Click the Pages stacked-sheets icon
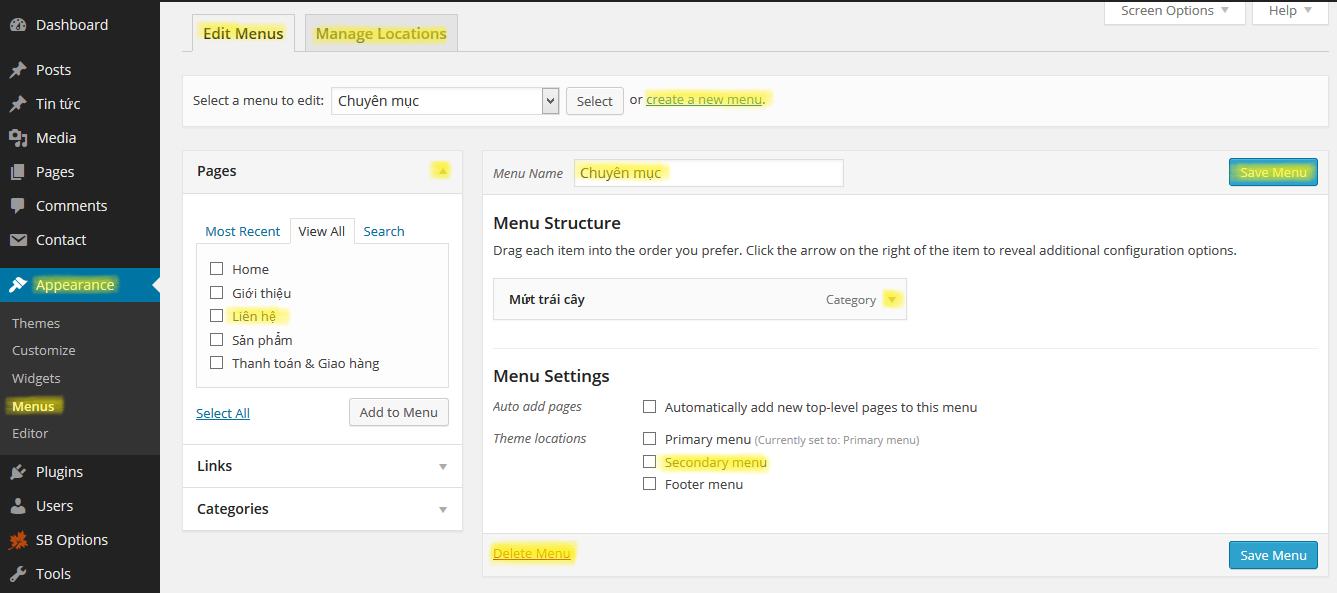Screen dimensions: 1337x593 [x=18, y=172]
